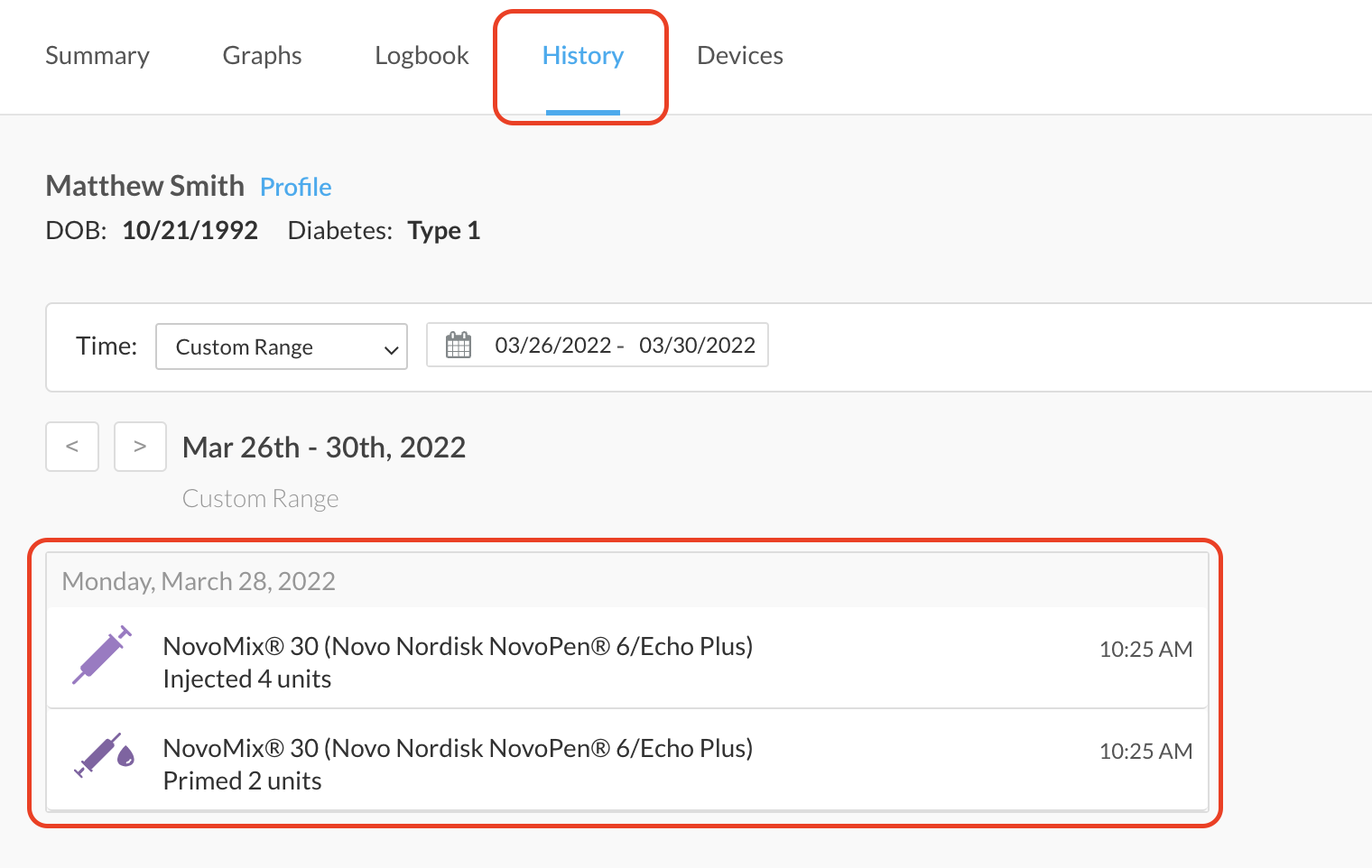Go to previous date range with < button
The width and height of the screenshot is (1372, 868).
point(72,447)
